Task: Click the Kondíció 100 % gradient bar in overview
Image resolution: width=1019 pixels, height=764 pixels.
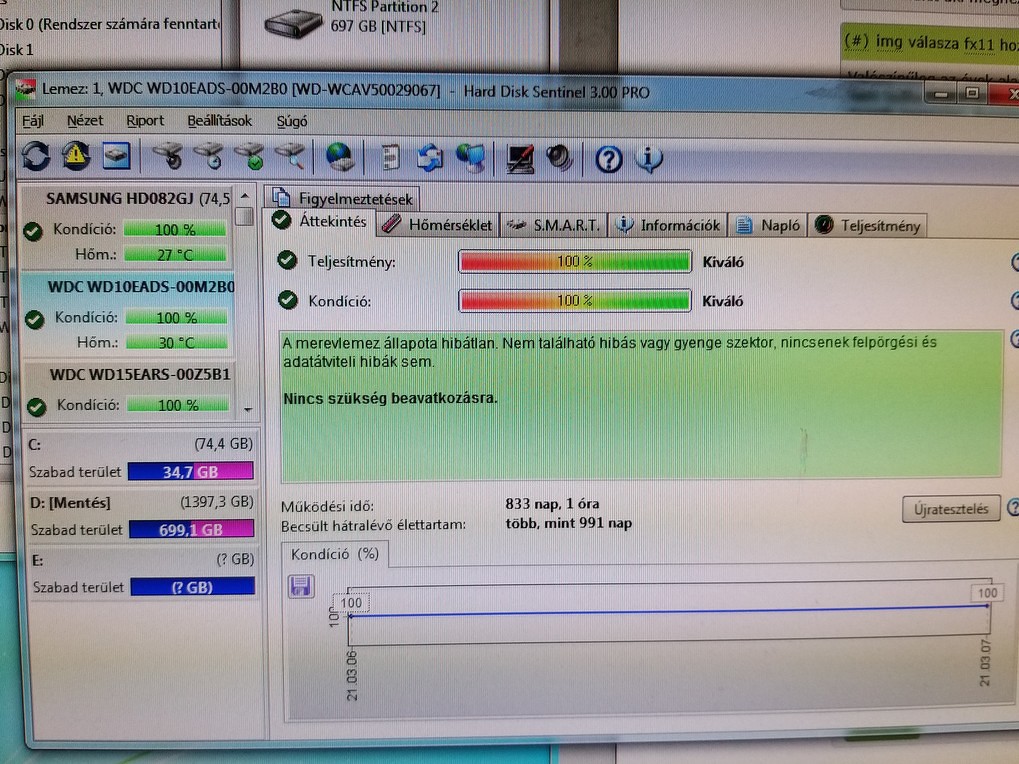Action: point(574,301)
